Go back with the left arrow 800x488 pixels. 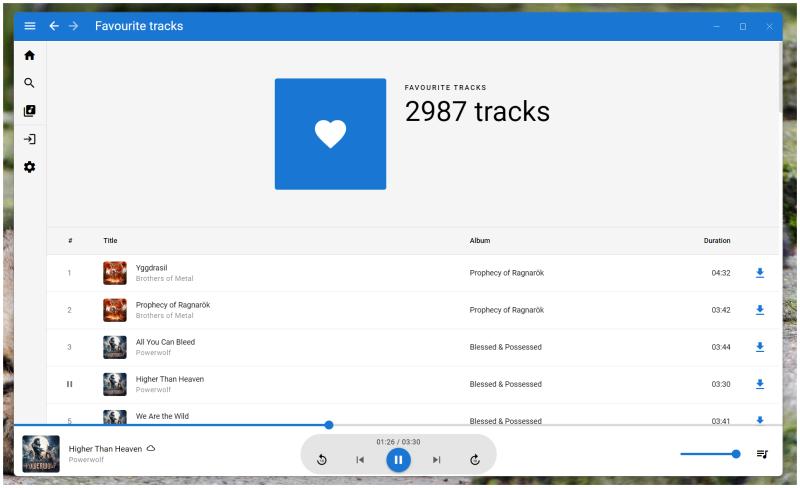tap(54, 26)
